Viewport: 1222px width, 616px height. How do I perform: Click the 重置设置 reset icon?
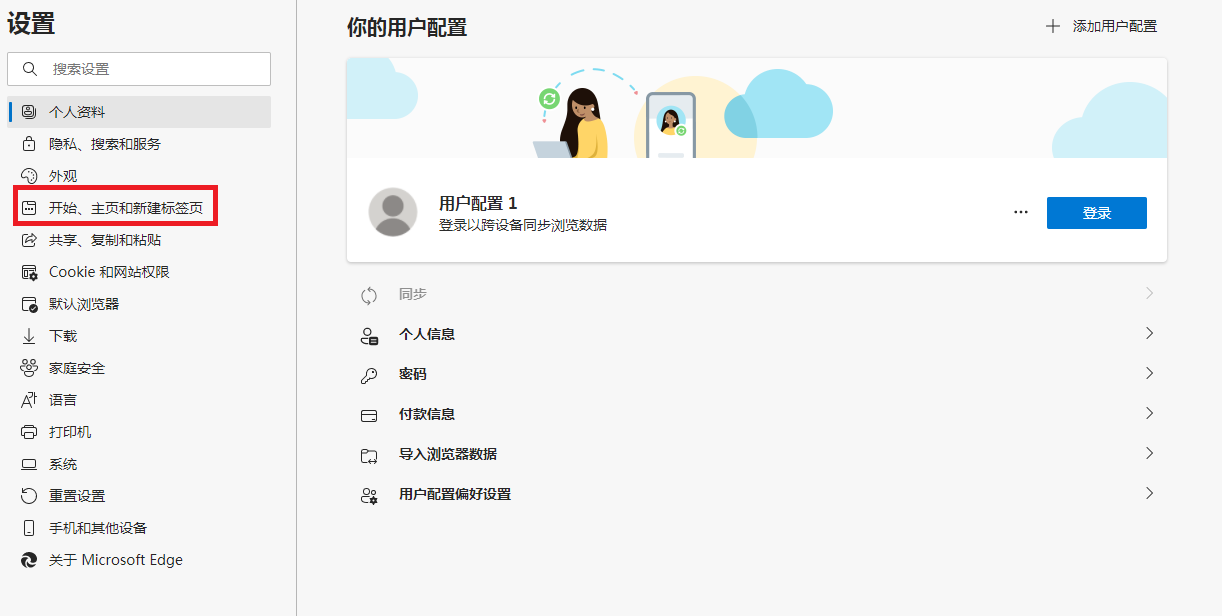28,495
